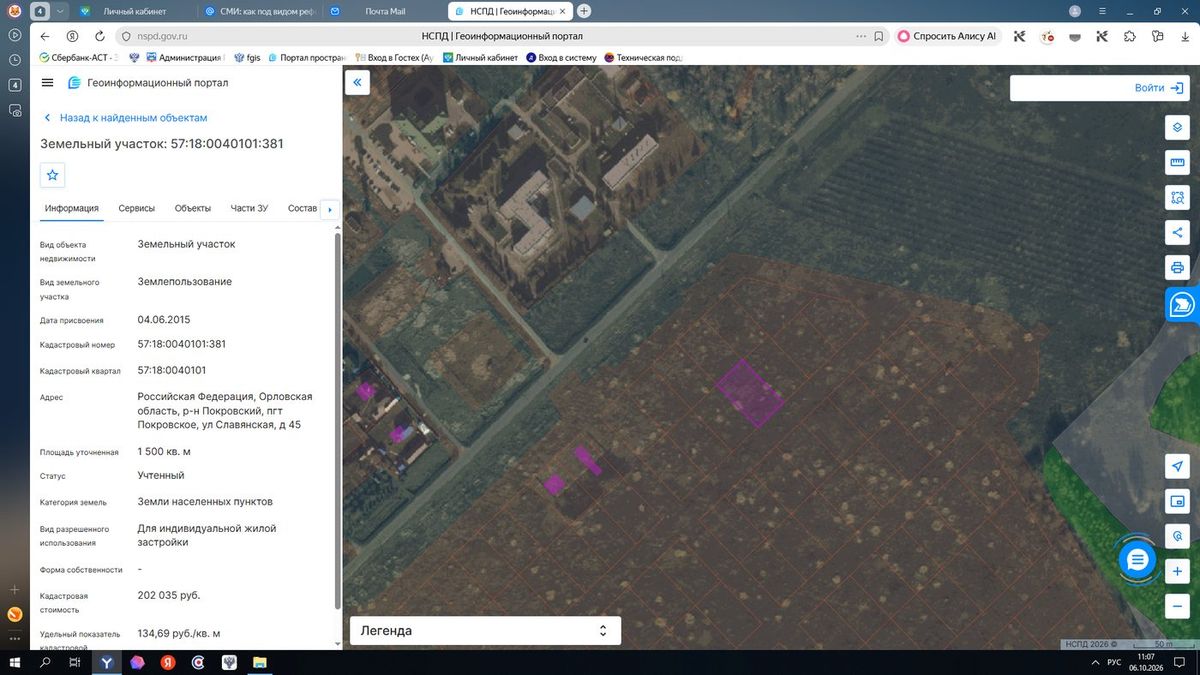
Task: Open the Сбербанк-АСТ bookmark
Action: pos(79,58)
